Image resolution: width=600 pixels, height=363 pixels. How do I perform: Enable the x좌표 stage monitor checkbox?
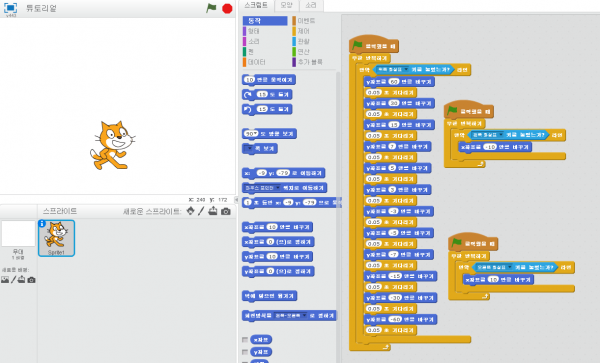click(245, 340)
